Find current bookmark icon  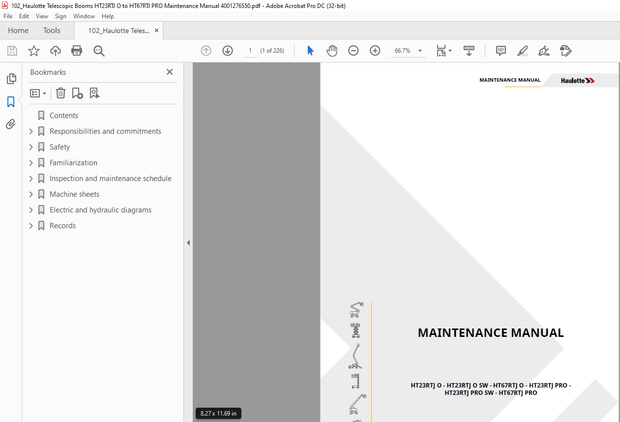pyautogui.click(x=94, y=93)
